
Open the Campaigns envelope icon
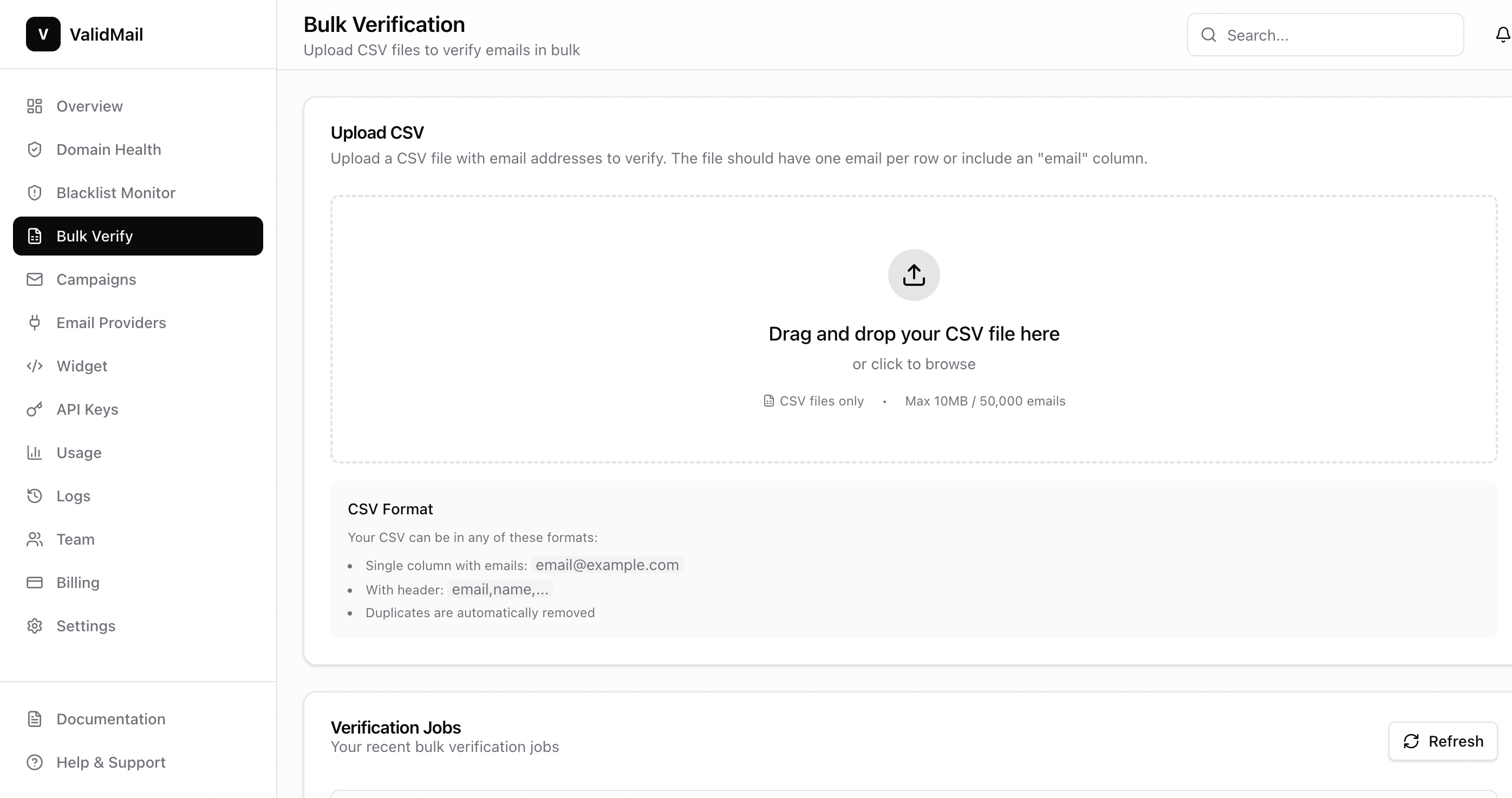[x=34, y=279]
